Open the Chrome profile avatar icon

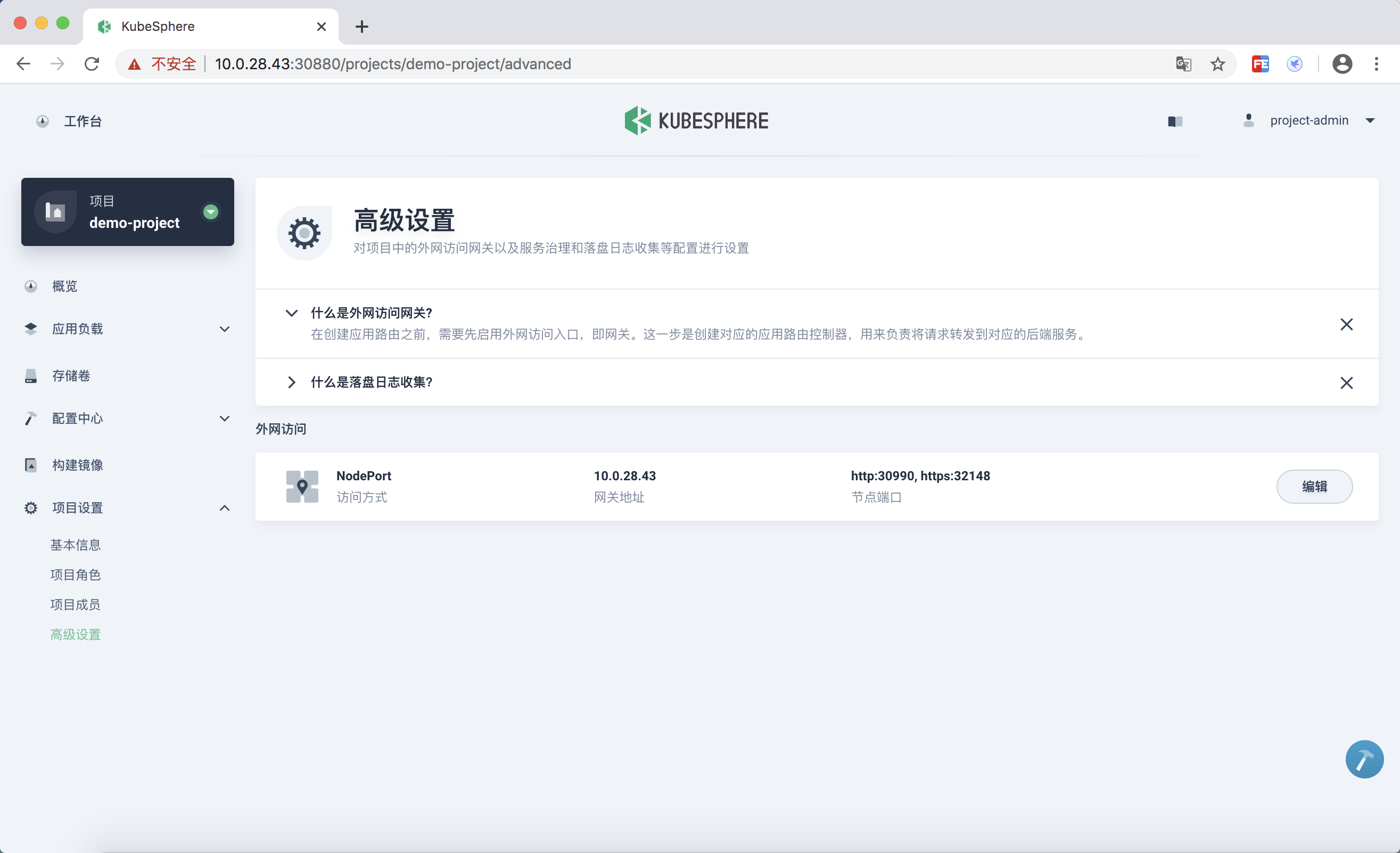(x=1341, y=64)
